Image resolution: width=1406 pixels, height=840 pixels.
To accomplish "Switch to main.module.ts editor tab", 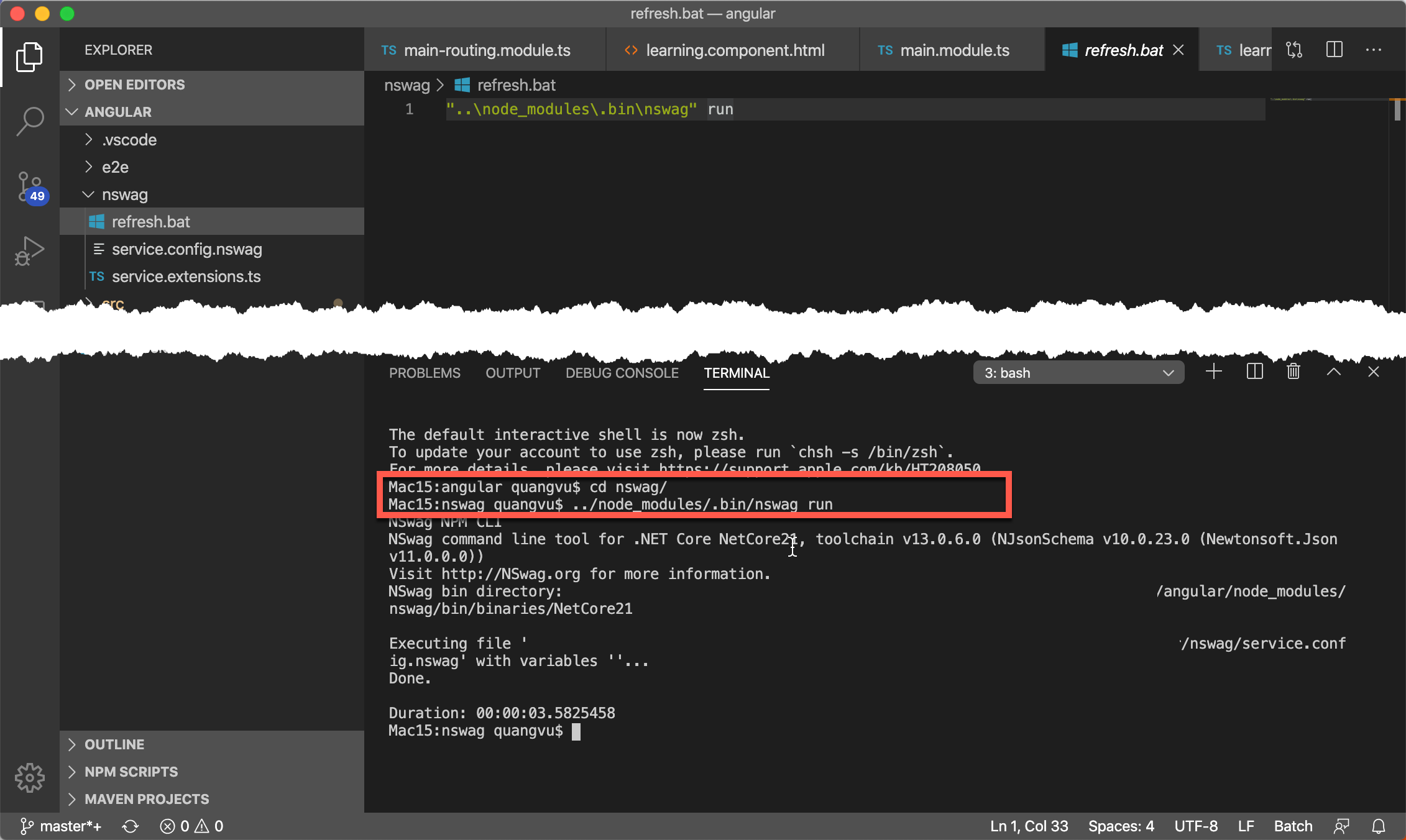I will pyautogui.click(x=954, y=50).
